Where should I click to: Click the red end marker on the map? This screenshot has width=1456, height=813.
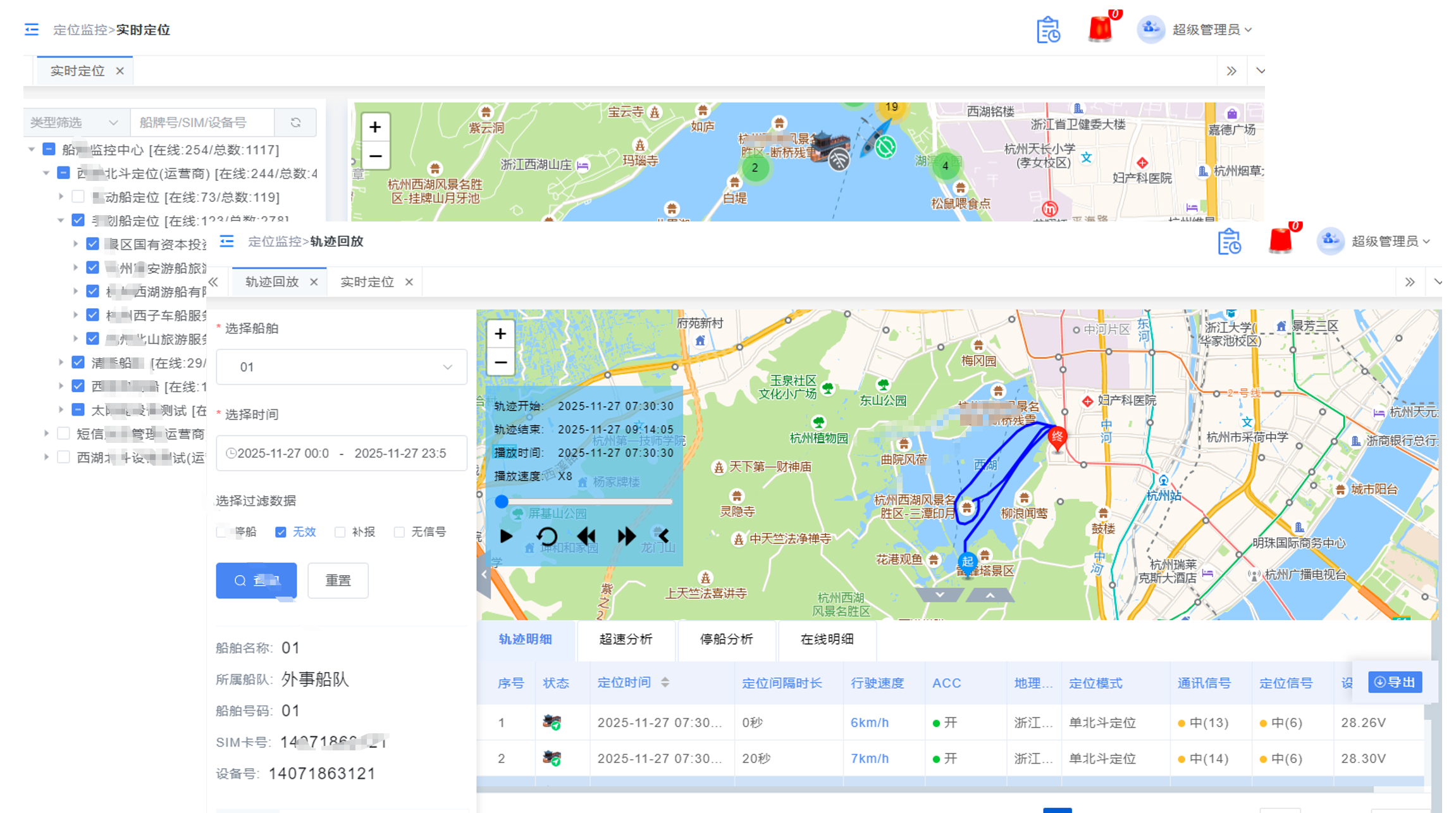coord(1057,438)
